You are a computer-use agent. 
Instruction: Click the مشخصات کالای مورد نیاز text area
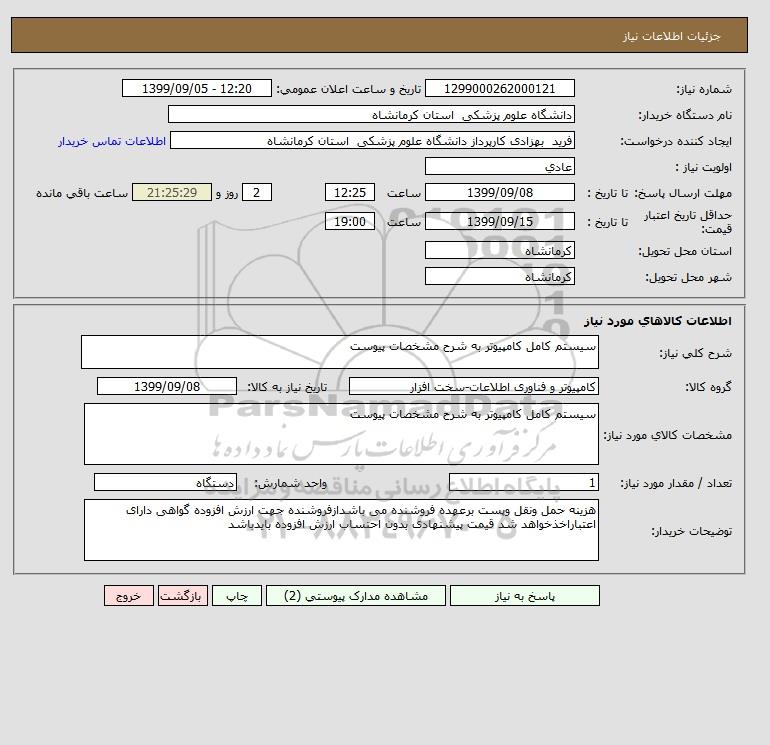[341, 434]
